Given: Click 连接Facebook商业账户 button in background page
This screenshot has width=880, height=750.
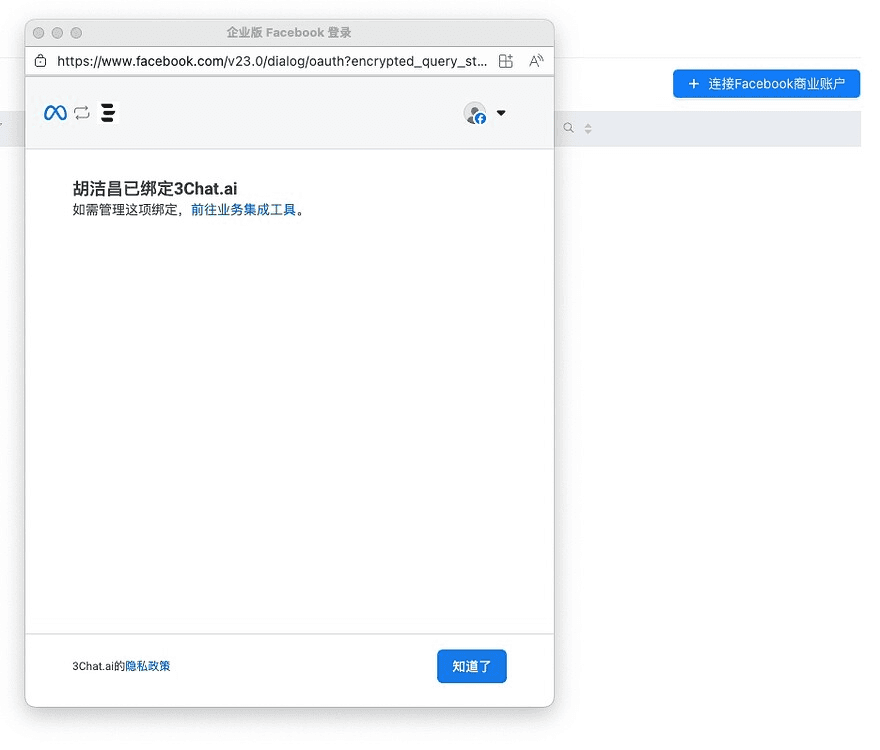Looking at the screenshot, I should pyautogui.click(x=767, y=84).
